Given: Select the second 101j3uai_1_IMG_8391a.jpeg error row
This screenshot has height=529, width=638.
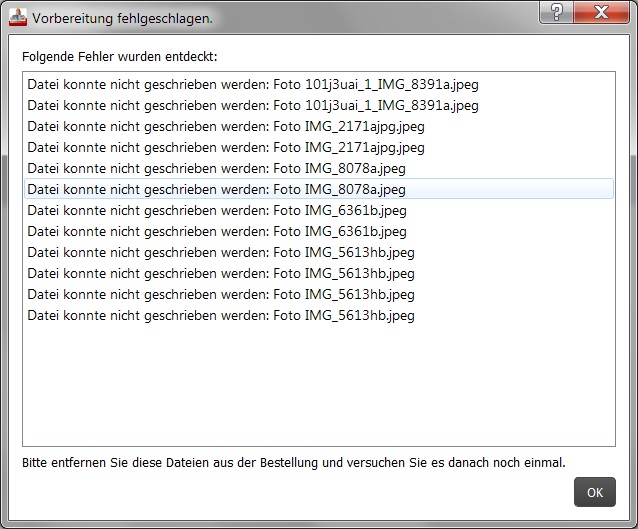Looking at the screenshot, I should [x=319, y=105].
